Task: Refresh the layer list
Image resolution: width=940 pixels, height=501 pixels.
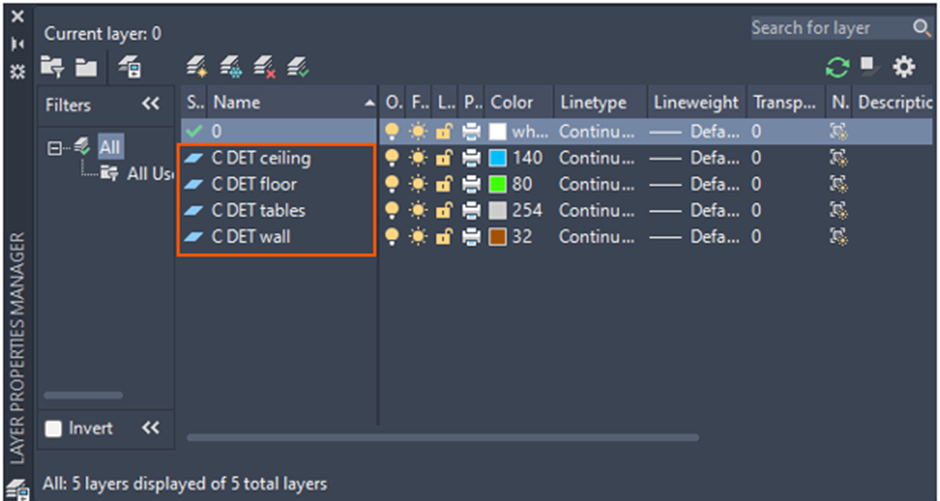Action: (837, 67)
